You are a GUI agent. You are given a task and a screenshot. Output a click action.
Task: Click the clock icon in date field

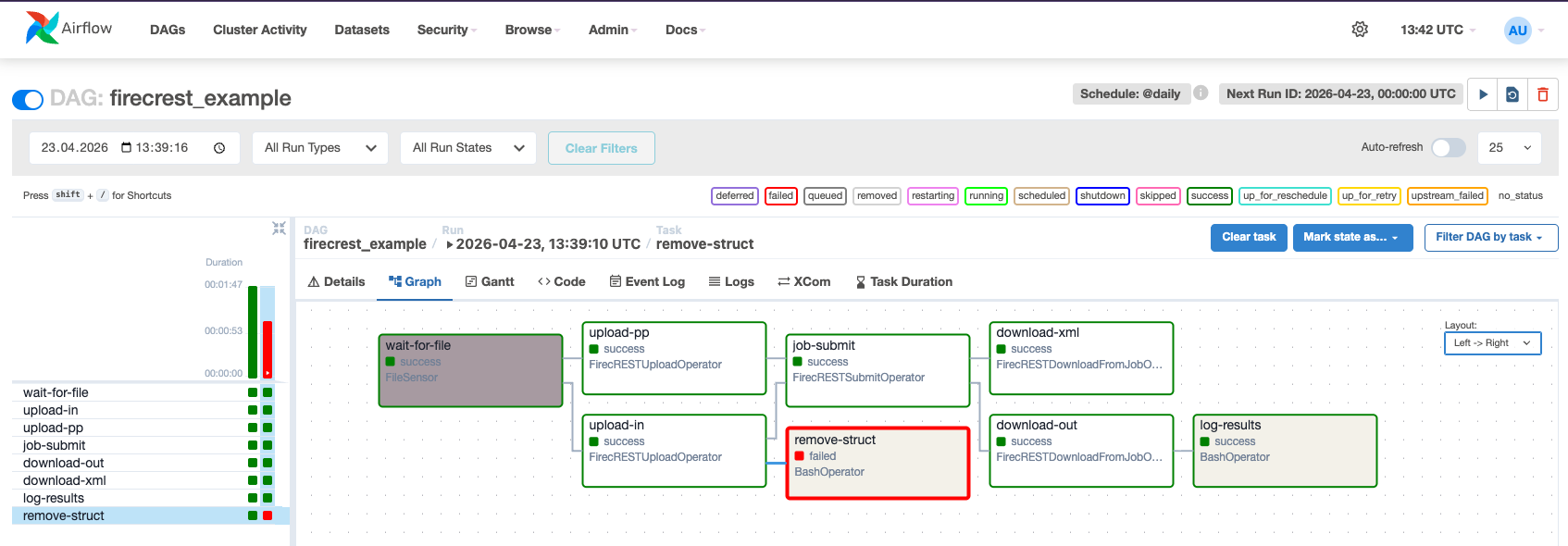[x=219, y=148]
